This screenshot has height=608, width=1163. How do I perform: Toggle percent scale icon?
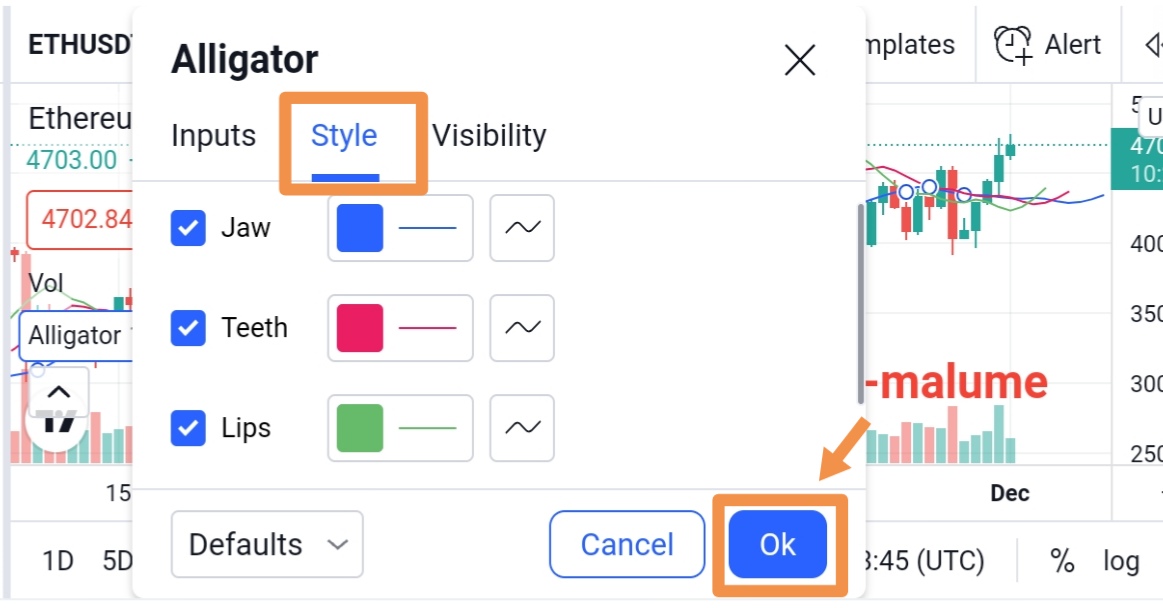click(x=1062, y=561)
